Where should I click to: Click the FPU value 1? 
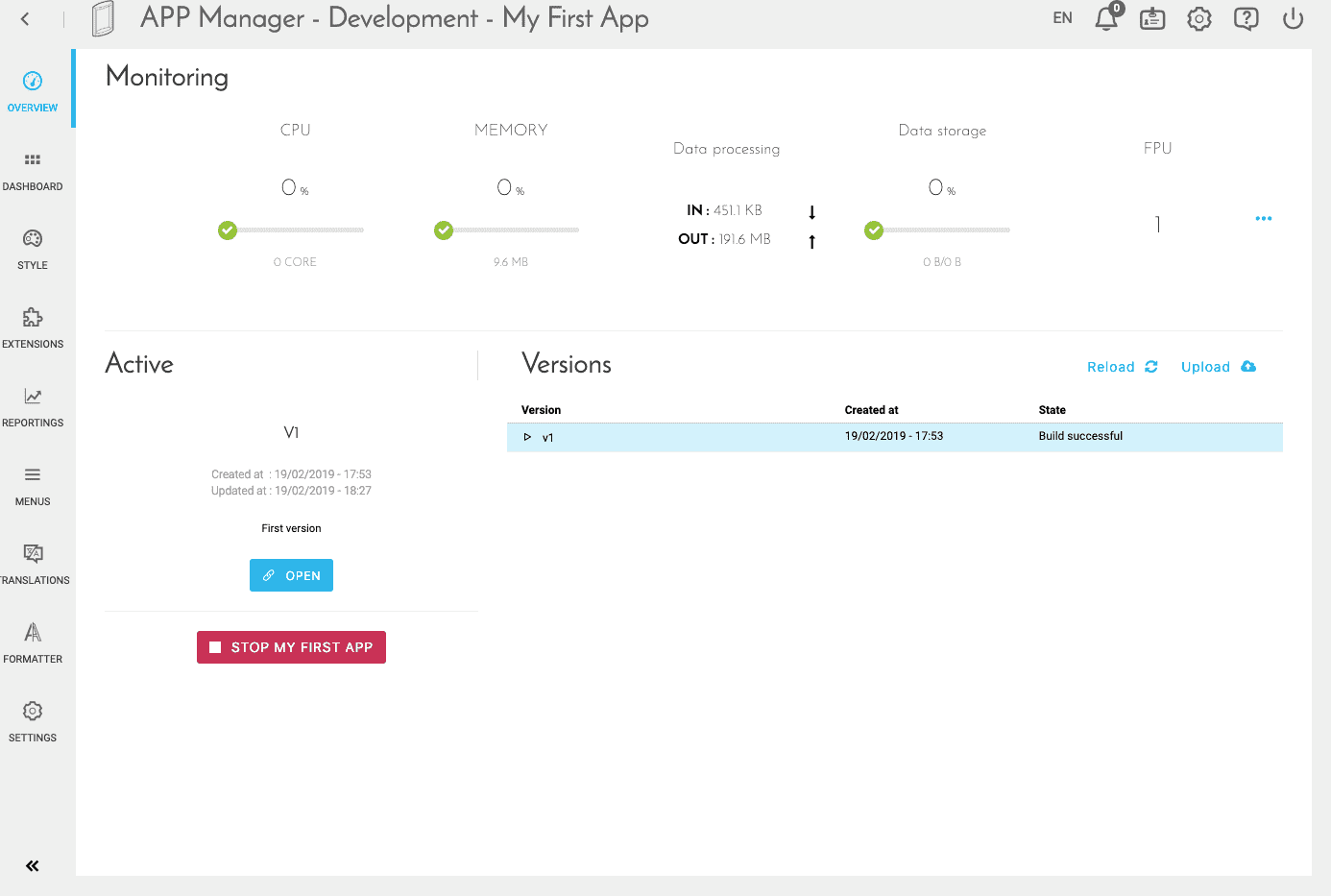[x=1158, y=225]
